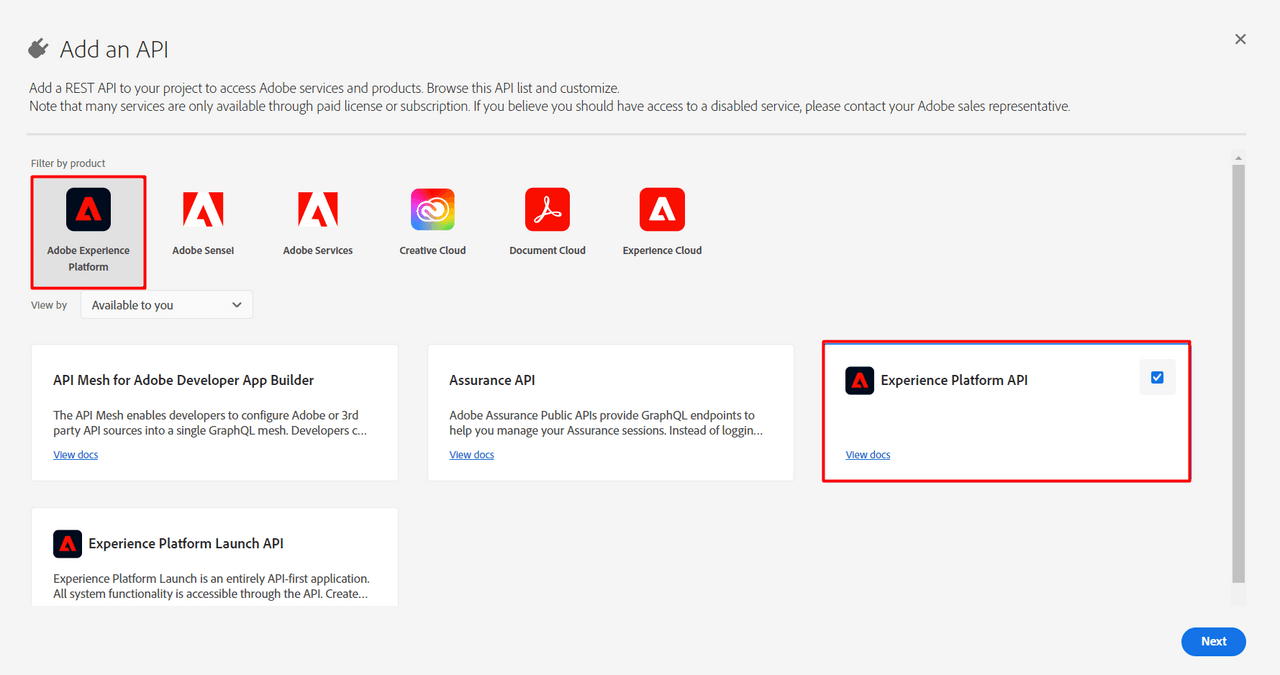Click the Next button

(x=1213, y=642)
